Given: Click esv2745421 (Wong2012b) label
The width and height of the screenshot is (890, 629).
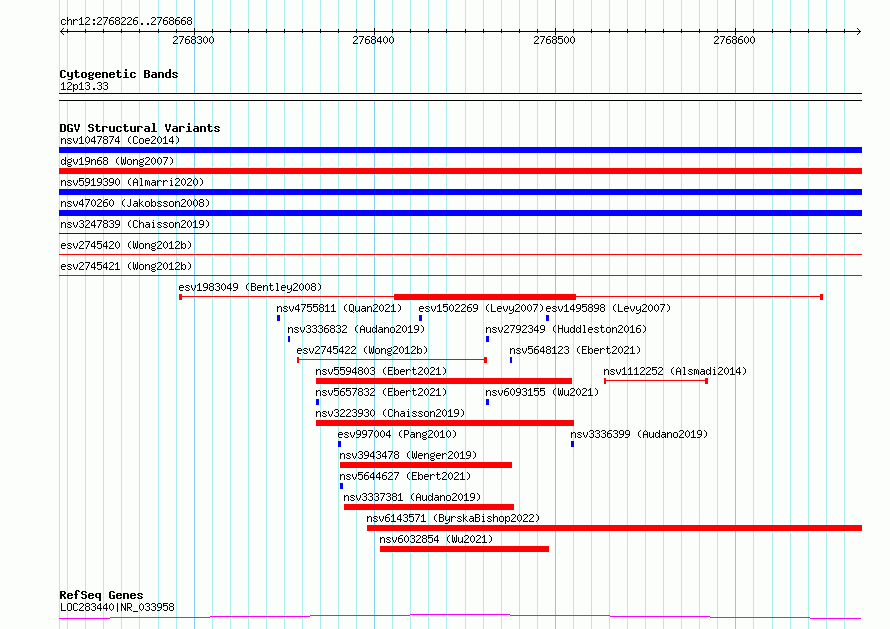Looking at the screenshot, I should coord(126,266).
